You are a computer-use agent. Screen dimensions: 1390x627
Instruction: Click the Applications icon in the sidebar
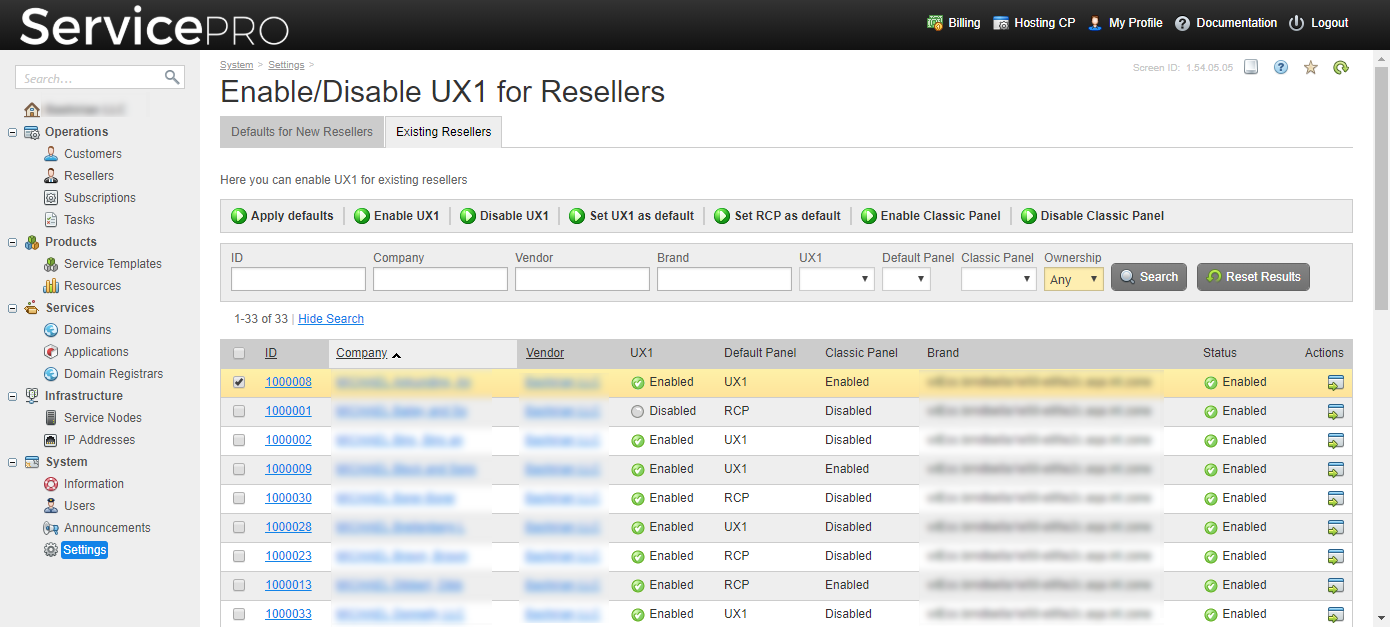click(51, 352)
